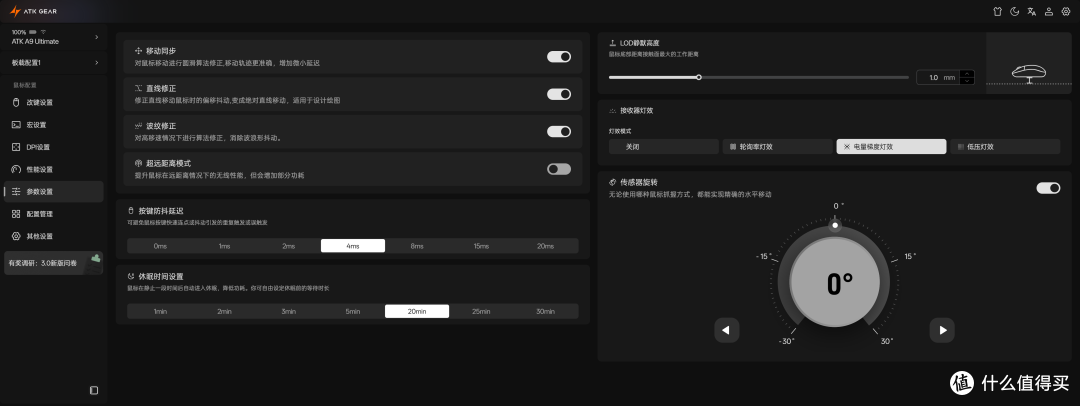Click the 移动同步 move icon
1080x406 pixels.
pyautogui.click(x=138, y=52)
